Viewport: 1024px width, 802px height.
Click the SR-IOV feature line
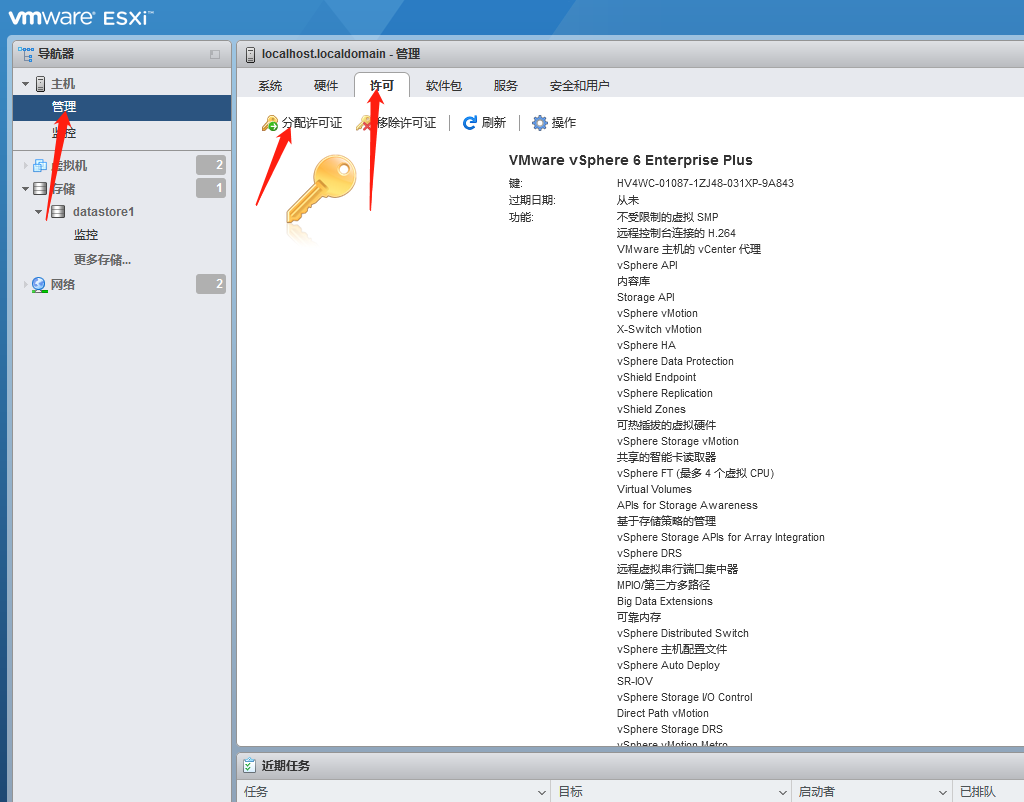pos(635,681)
